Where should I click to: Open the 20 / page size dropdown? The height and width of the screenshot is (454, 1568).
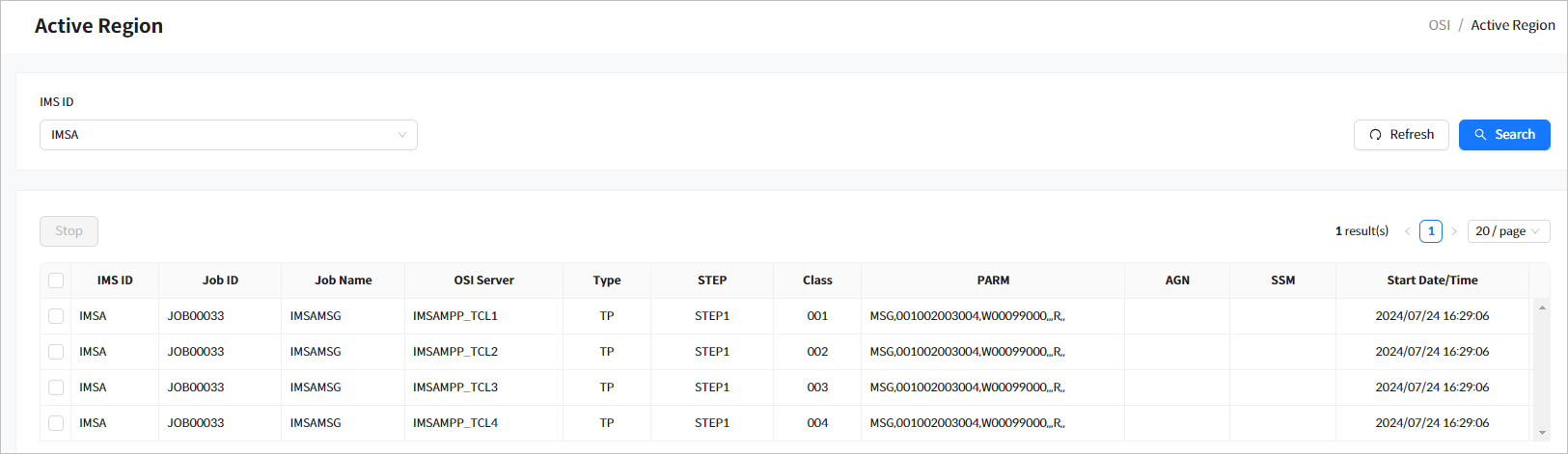click(x=1507, y=231)
